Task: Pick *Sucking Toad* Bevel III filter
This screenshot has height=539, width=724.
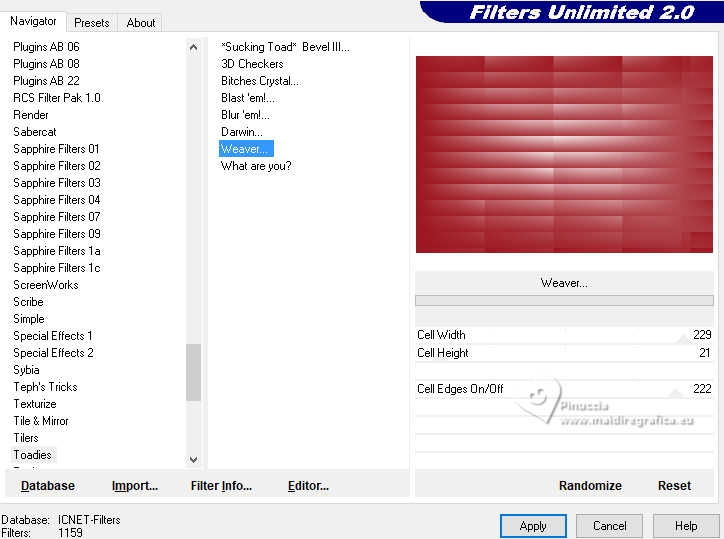Action: click(x=285, y=47)
